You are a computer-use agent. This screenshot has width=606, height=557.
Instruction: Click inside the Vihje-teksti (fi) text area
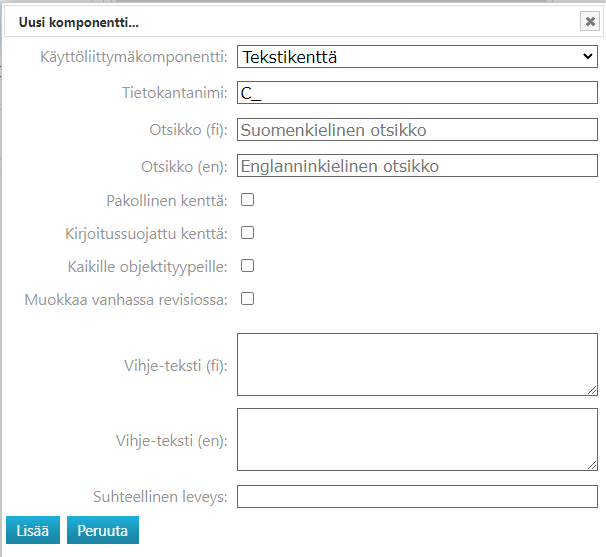[417, 364]
